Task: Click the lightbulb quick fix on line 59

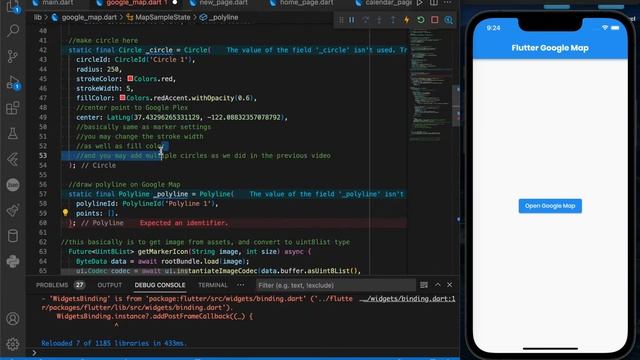Action: coord(65,213)
